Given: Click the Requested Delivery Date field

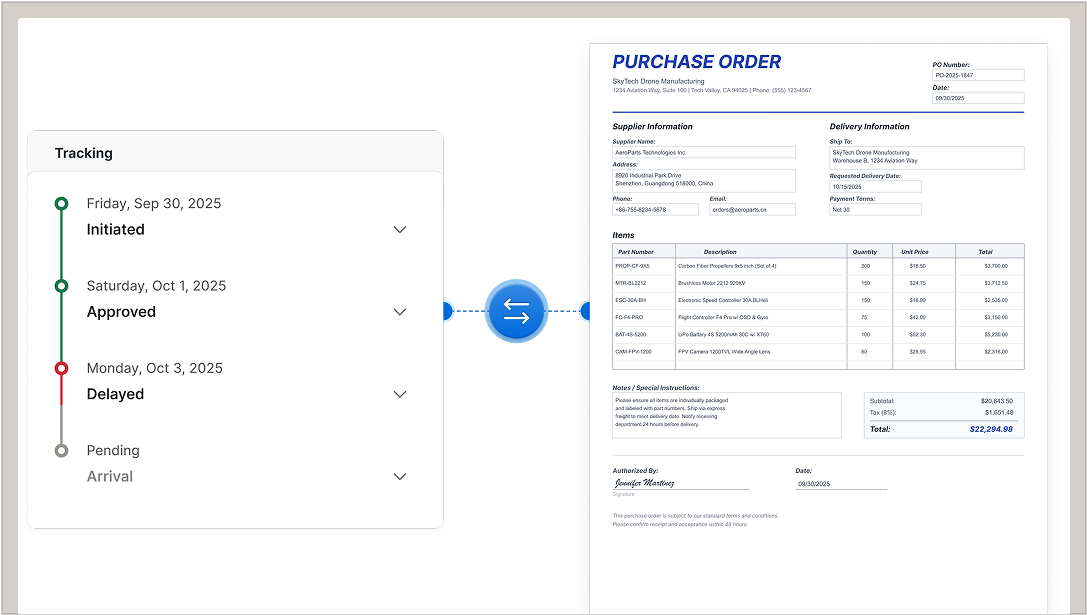Looking at the screenshot, I should click(x=875, y=187).
